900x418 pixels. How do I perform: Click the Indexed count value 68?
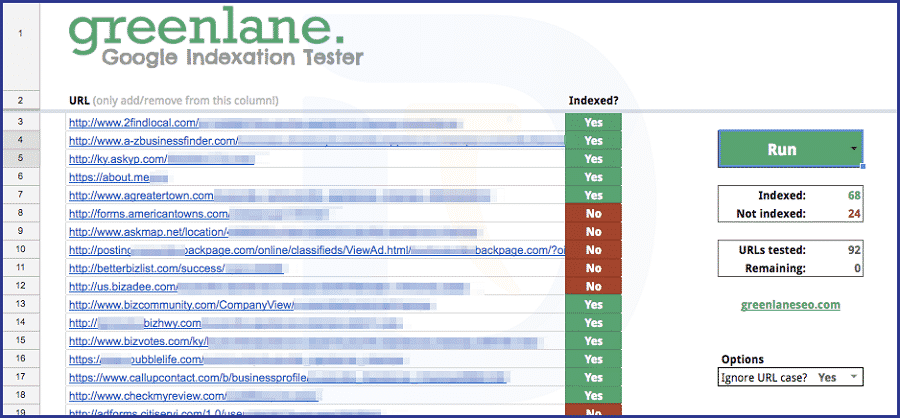(x=855, y=195)
